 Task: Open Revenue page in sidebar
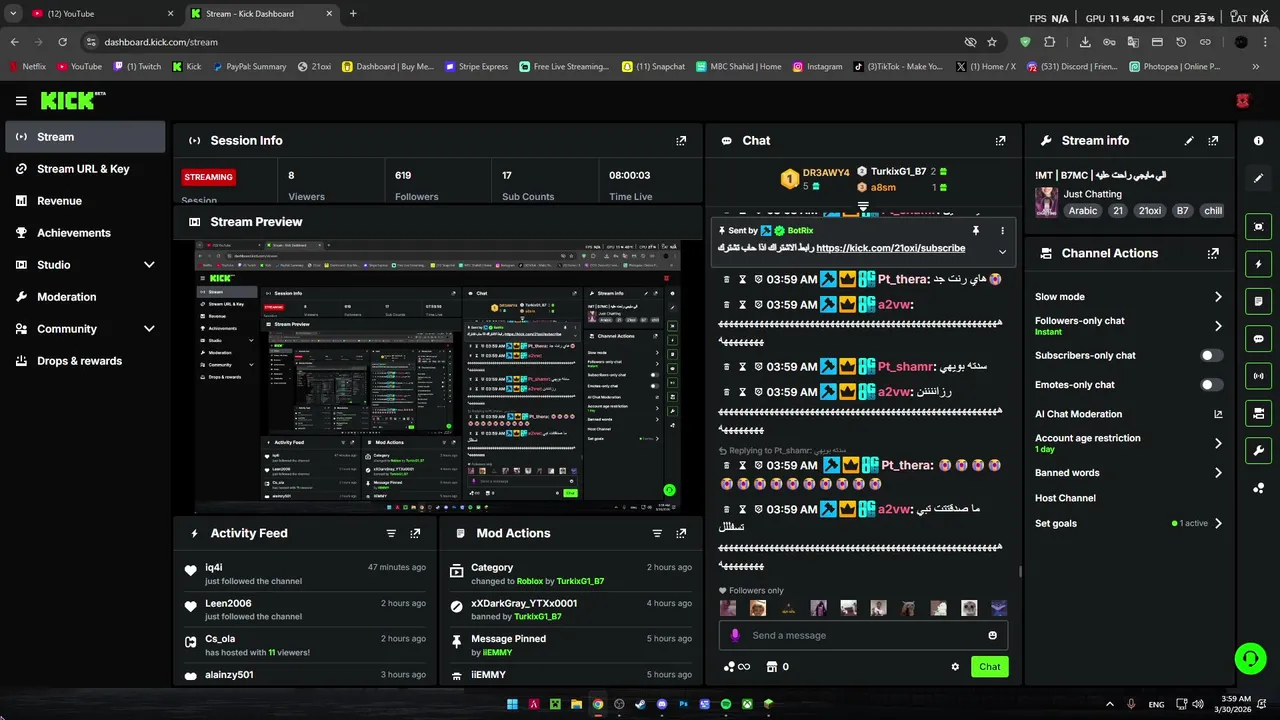[85, 201]
